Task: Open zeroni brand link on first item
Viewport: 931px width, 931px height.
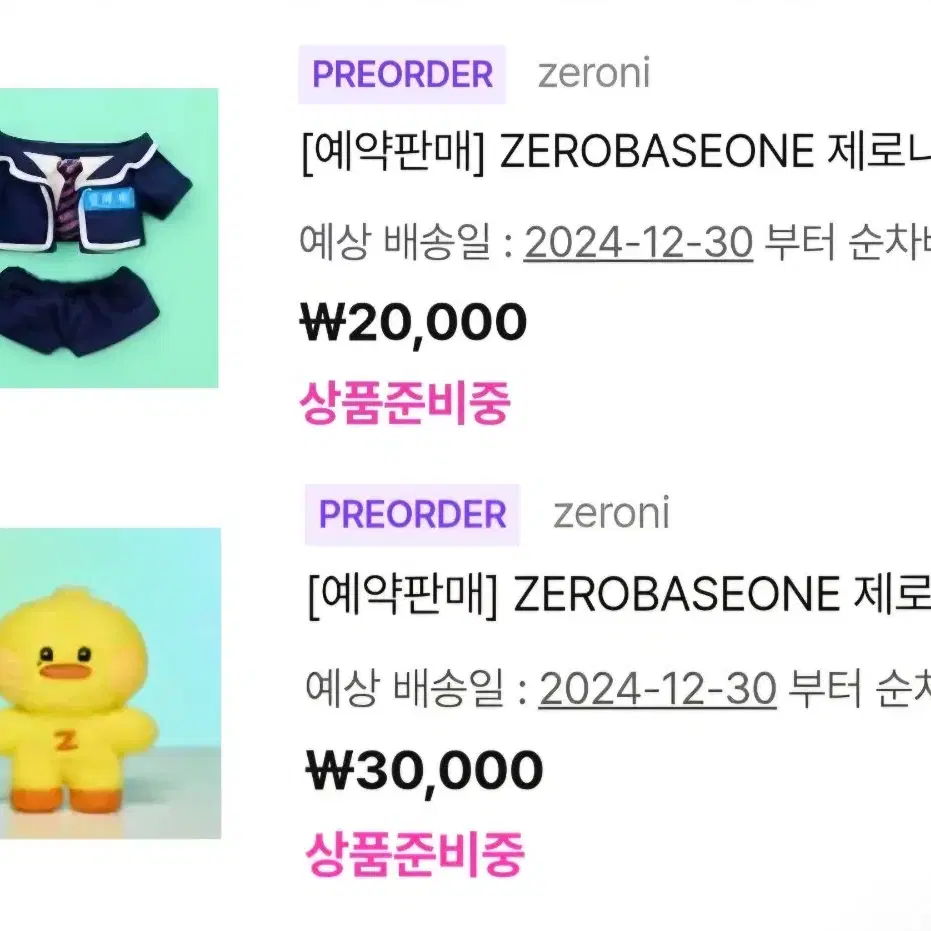Action: pos(594,74)
